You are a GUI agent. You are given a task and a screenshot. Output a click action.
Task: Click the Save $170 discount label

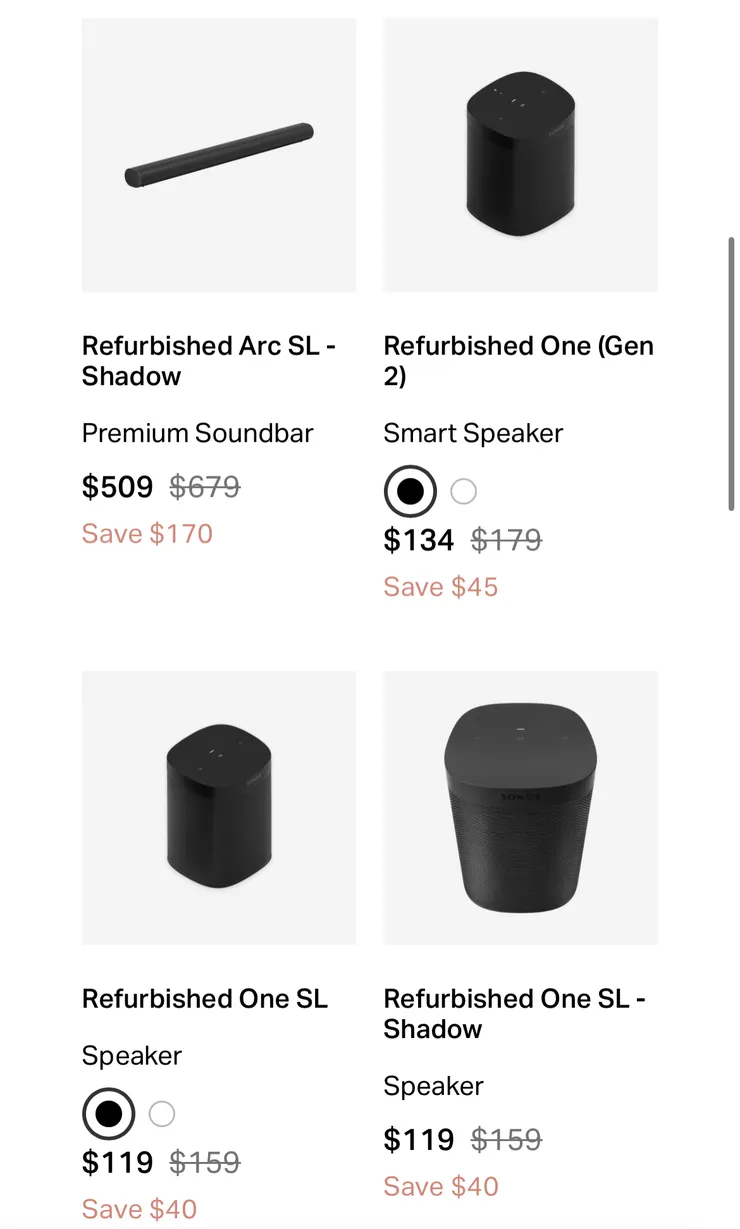[x=148, y=534]
